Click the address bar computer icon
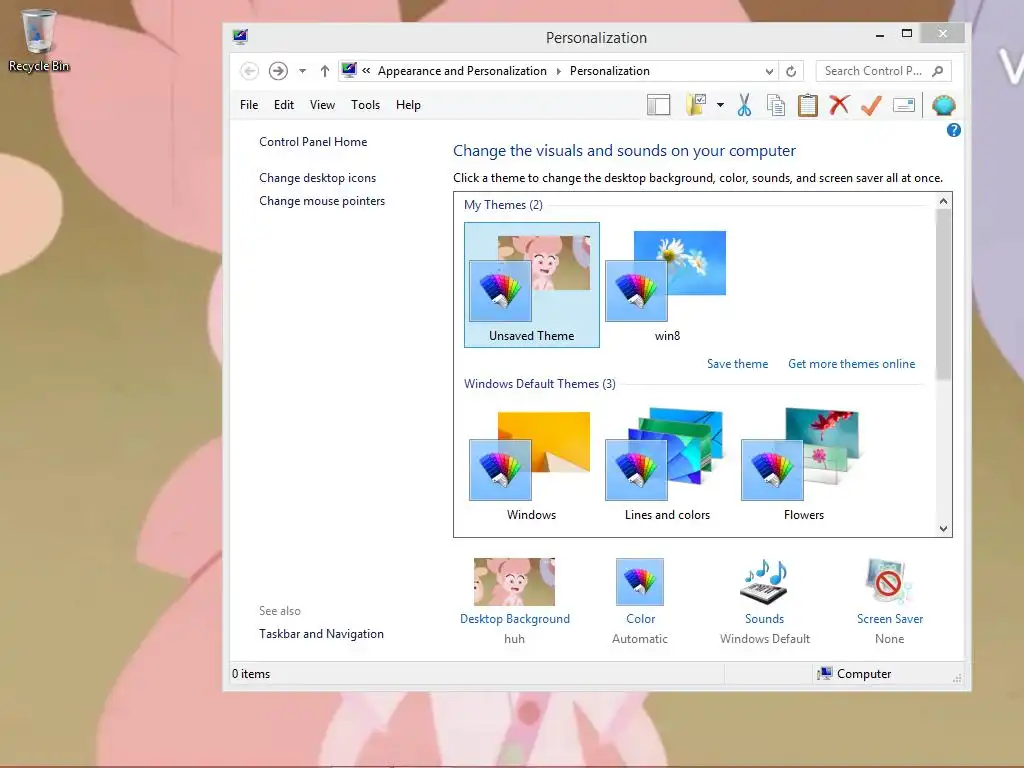The width and height of the screenshot is (1024, 768). click(x=349, y=70)
